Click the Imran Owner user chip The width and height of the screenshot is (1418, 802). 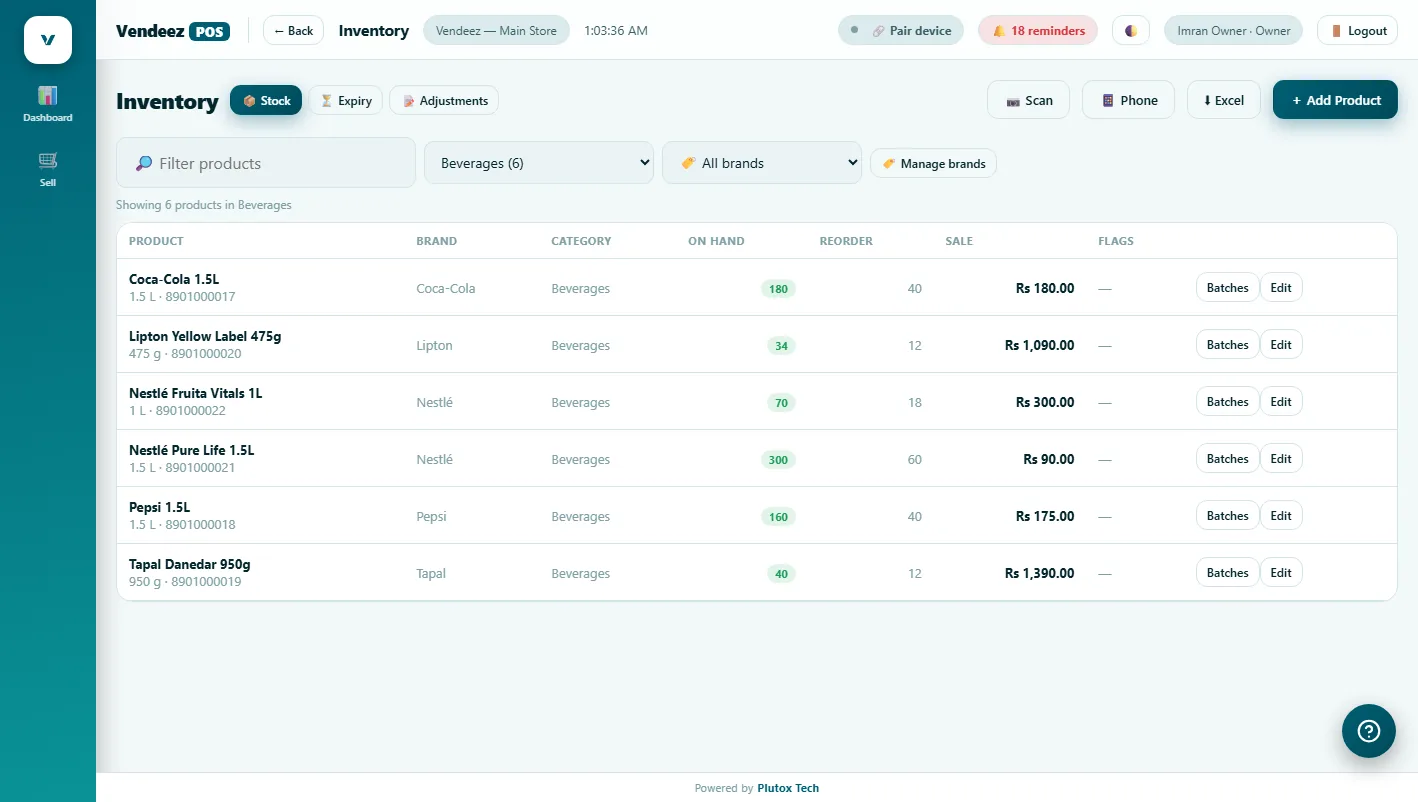(1233, 31)
